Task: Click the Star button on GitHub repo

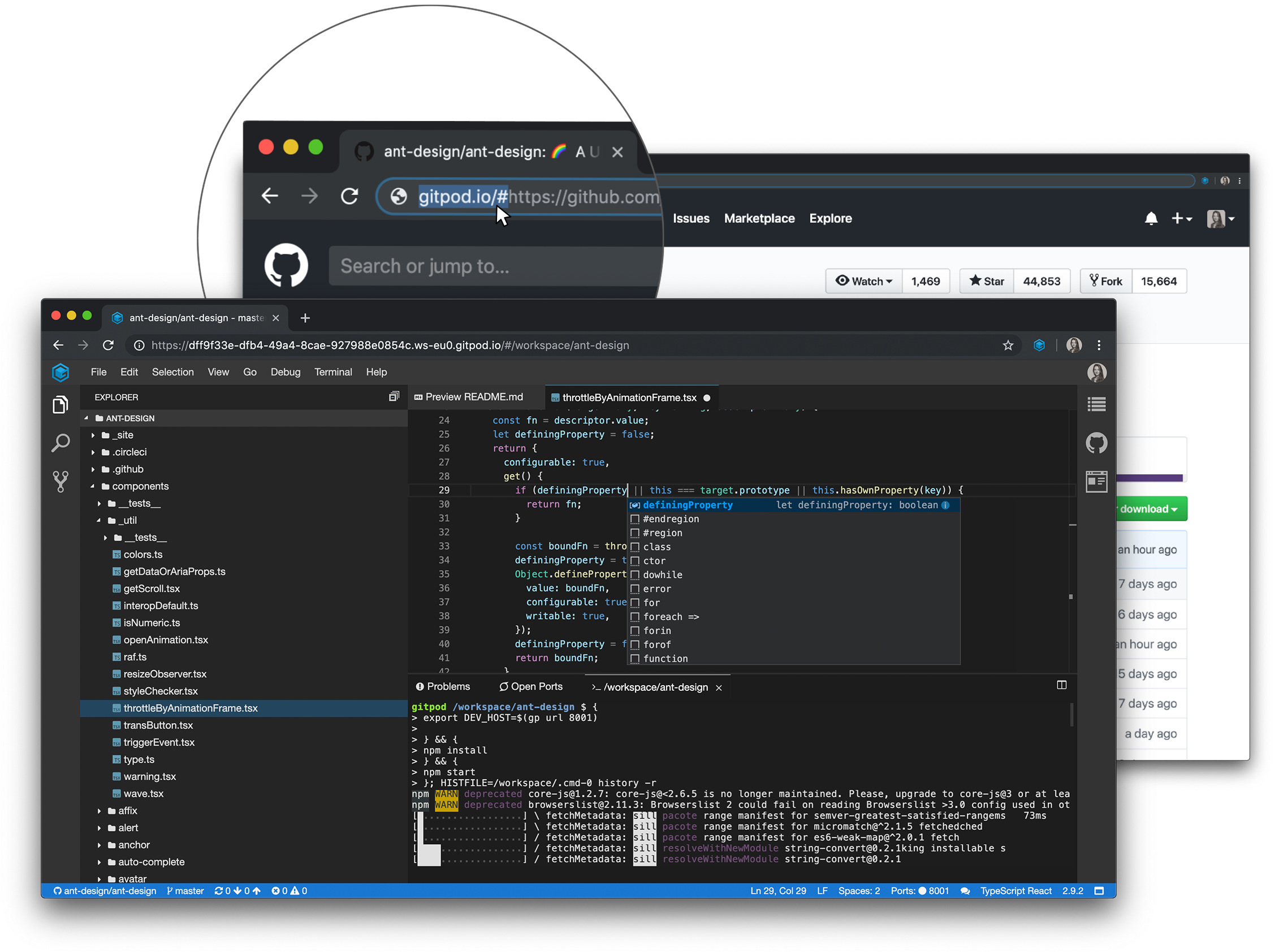Action: pos(986,281)
